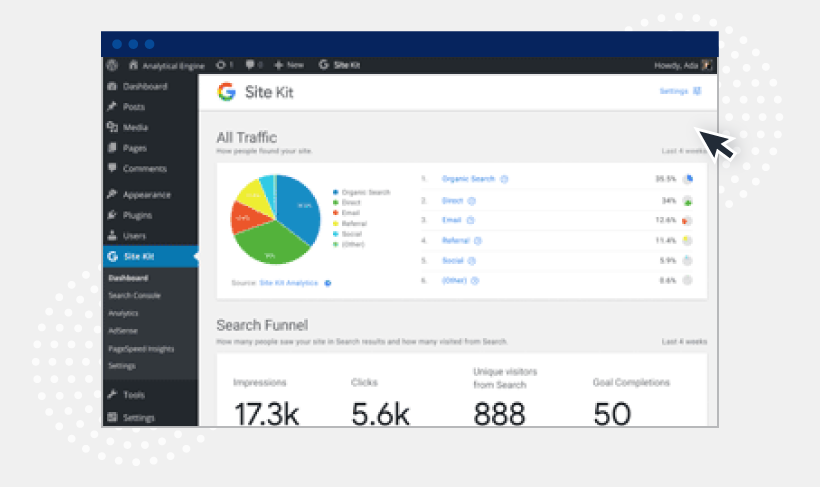Click the info icon beside Organic Search
Viewport: 820px width, 487px height.
pyautogui.click(x=504, y=179)
